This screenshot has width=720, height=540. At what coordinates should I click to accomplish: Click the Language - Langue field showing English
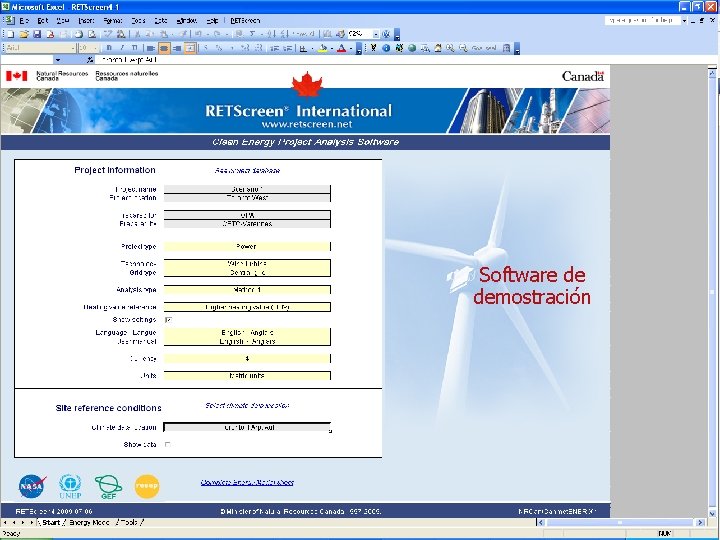point(247,332)
